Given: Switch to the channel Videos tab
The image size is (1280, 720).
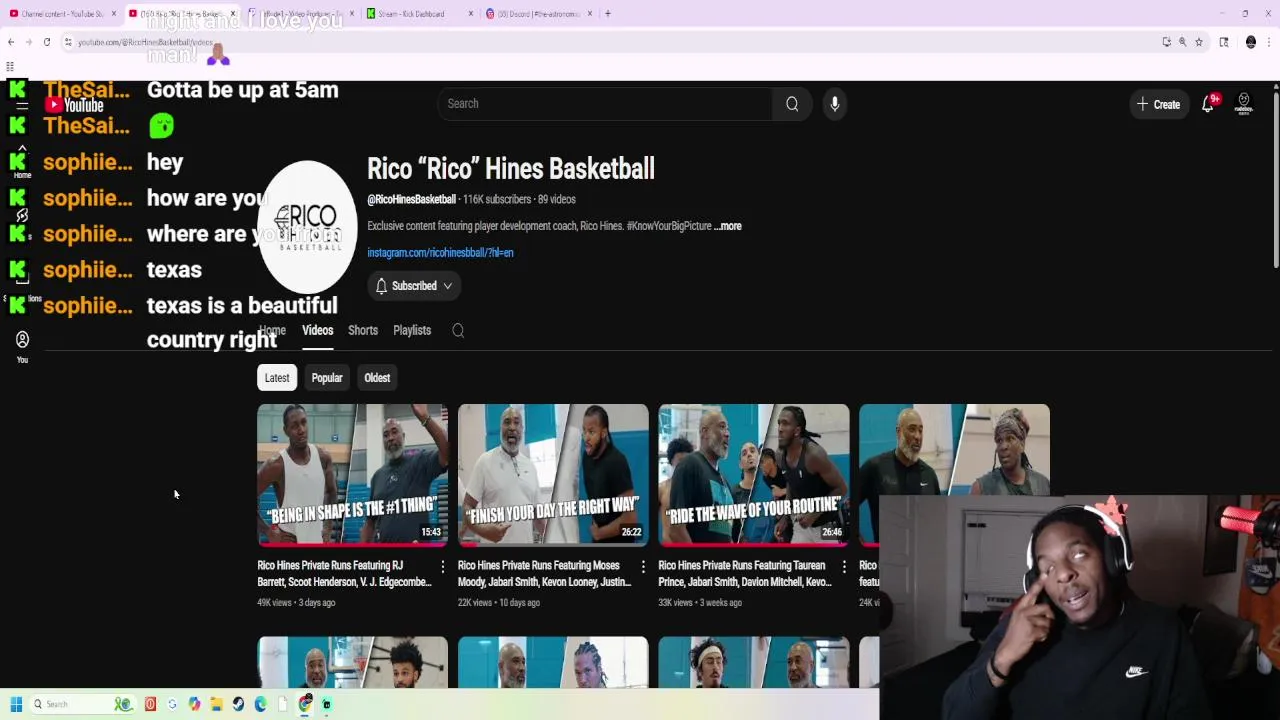Looking at the screenshot, I should click(317, 331).
